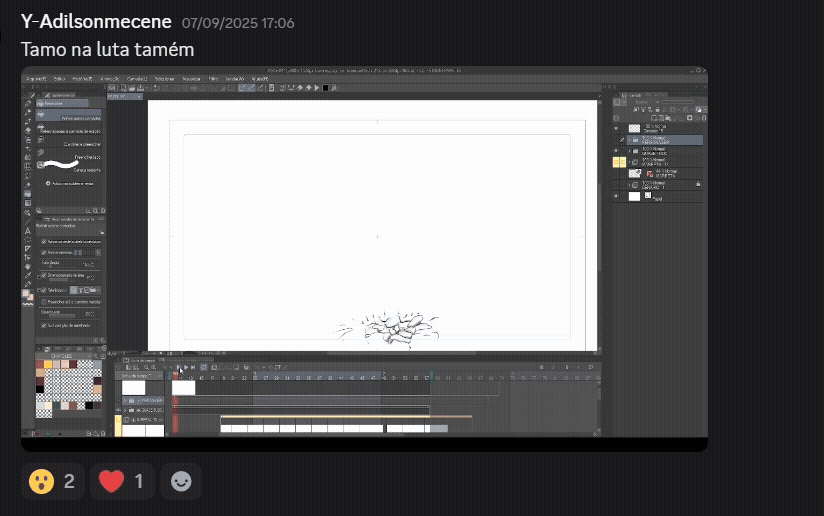The height and width of the screenshot is (516, 824).
Task: Select the Balloon tool below Text tool
Action: 28,240
